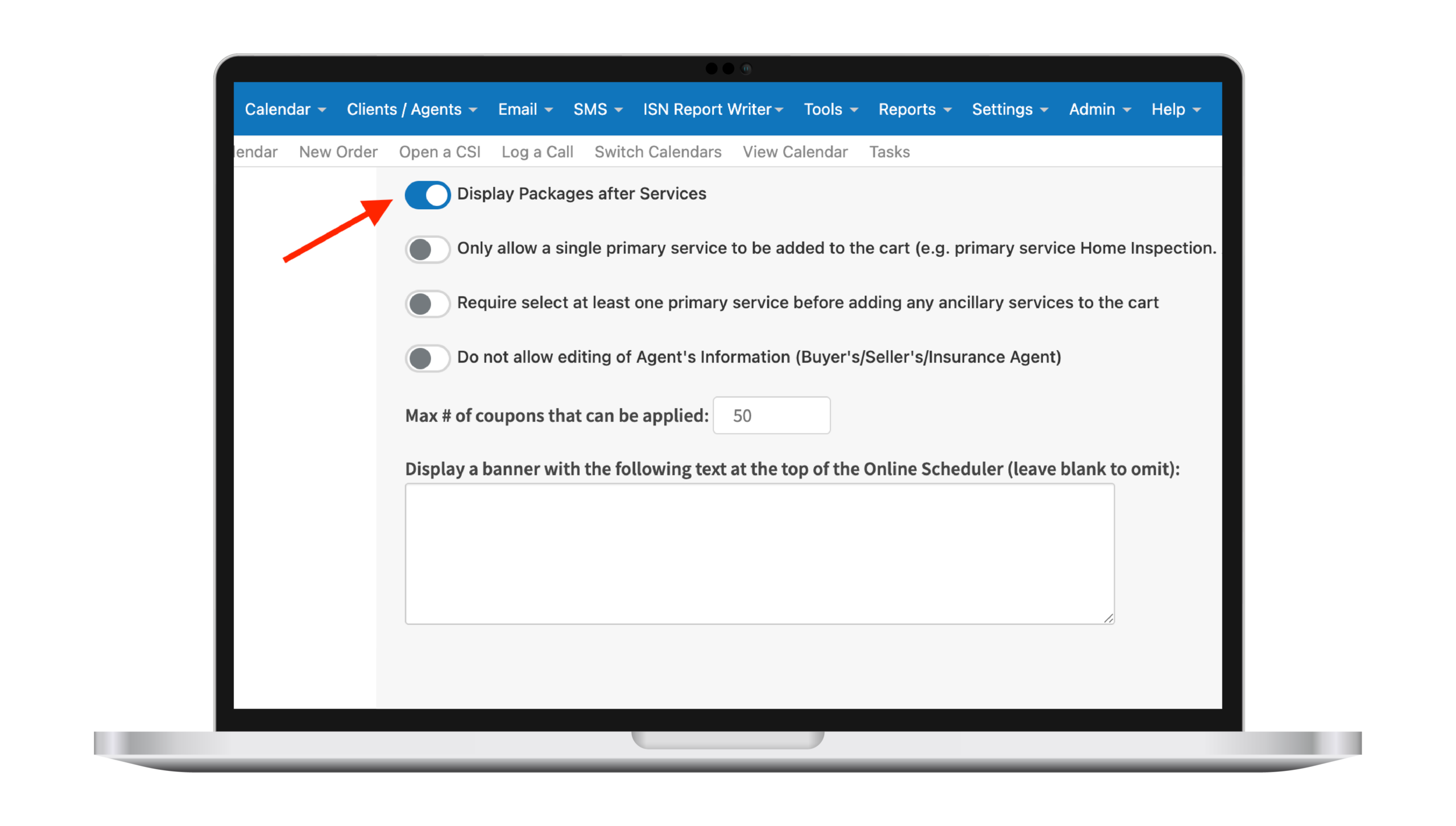The height and width of the screenshot is (826, 1456).
Task: Turn on requiring a primary service before ancillary services
Action: [427, 304]
